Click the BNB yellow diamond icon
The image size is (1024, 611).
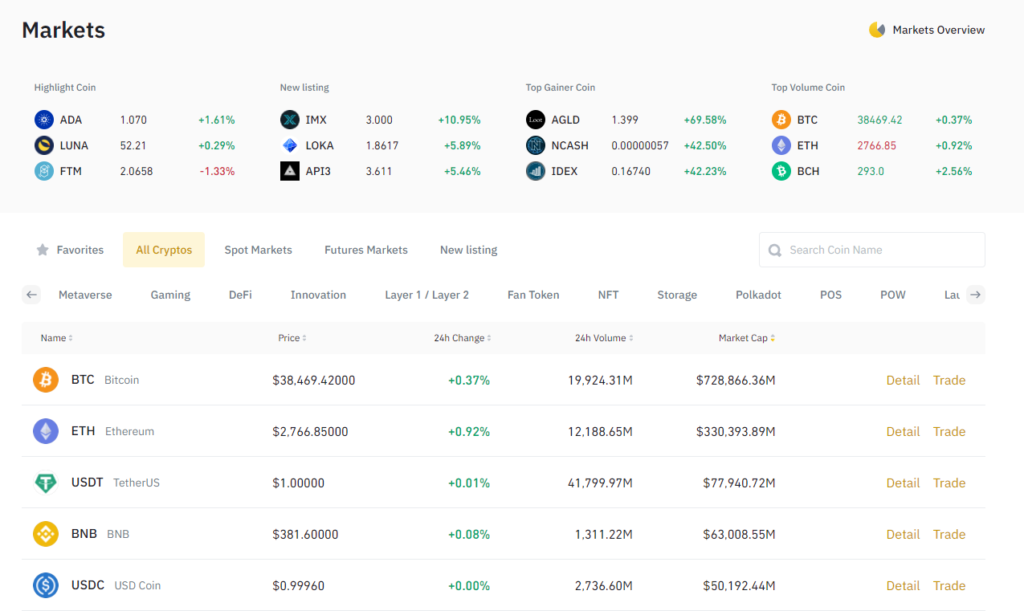pyautogui.click(x=47, y=534)
